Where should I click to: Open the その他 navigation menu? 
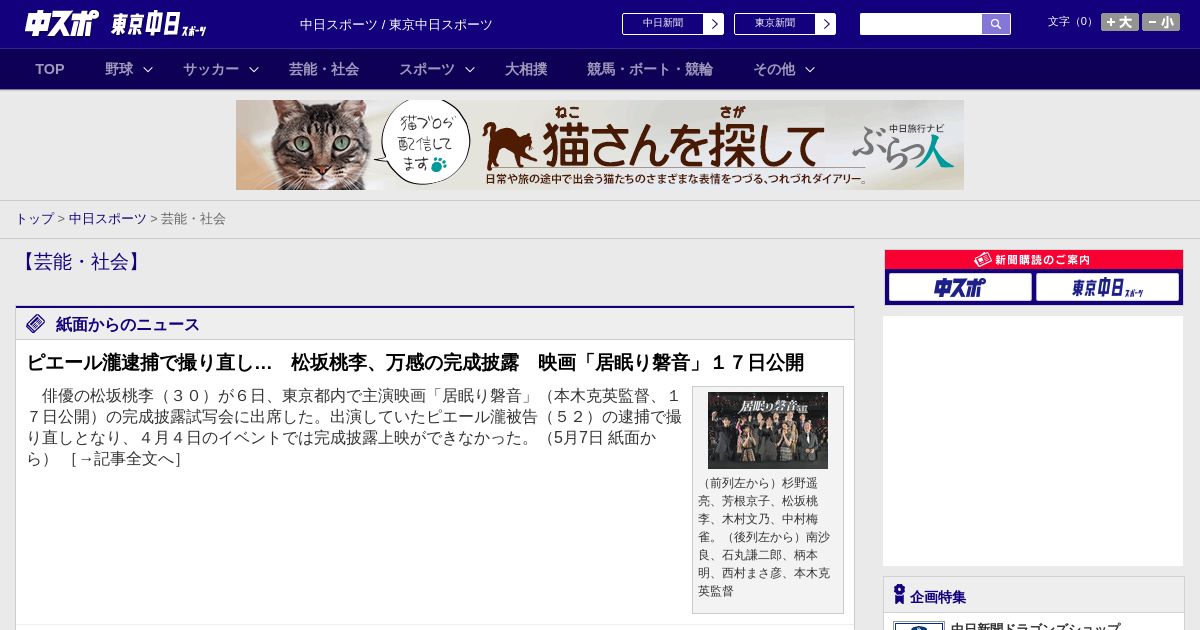(774, 69)
